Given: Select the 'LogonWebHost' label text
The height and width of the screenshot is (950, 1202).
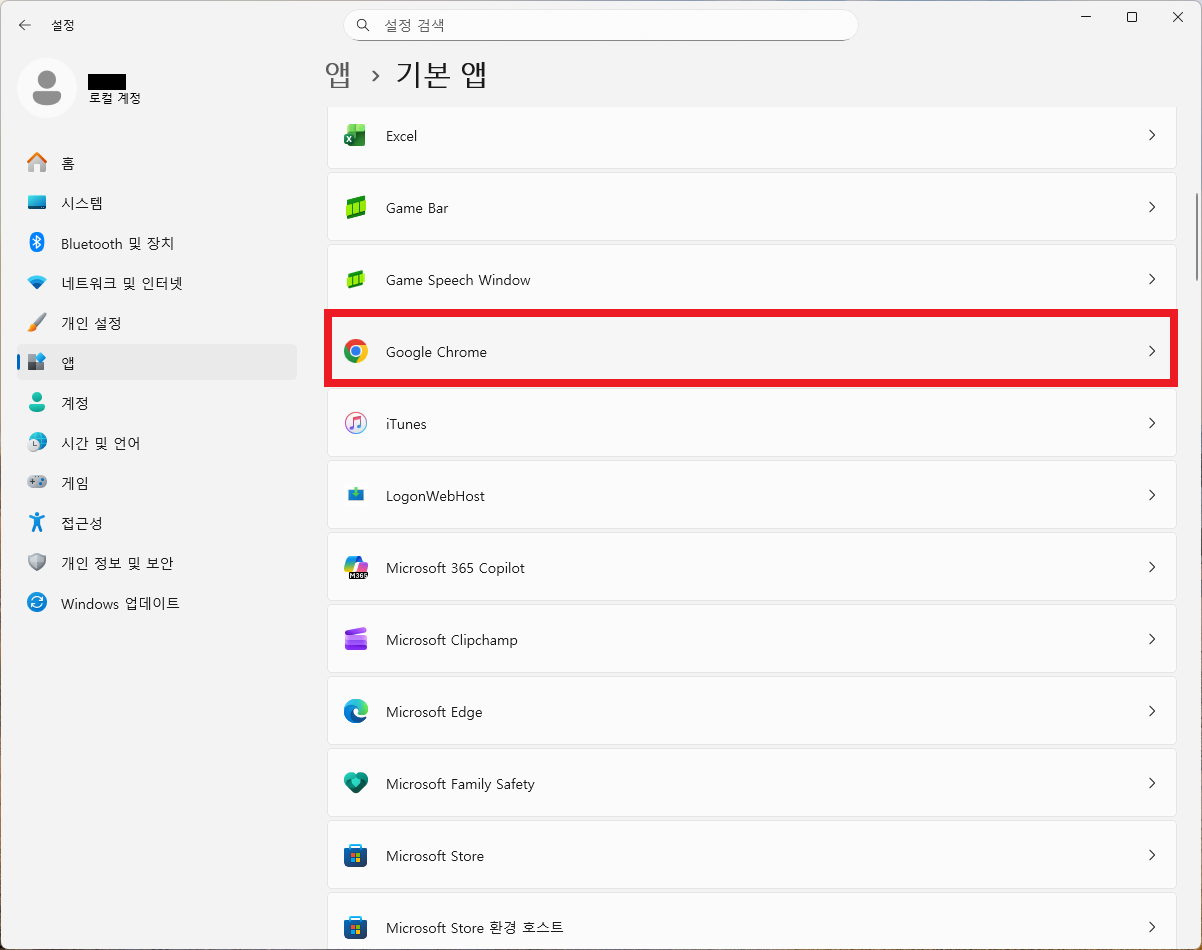Looking at the screenshot, I should point(436,496).
